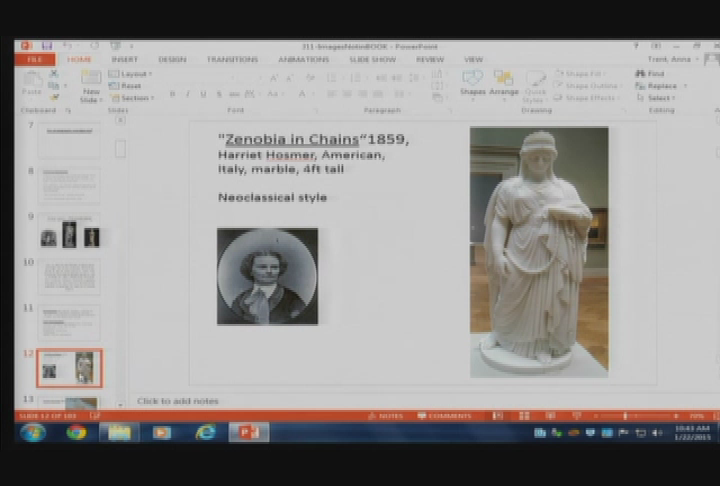Toggle Bullets list formatting

click(x=334, y=78)
